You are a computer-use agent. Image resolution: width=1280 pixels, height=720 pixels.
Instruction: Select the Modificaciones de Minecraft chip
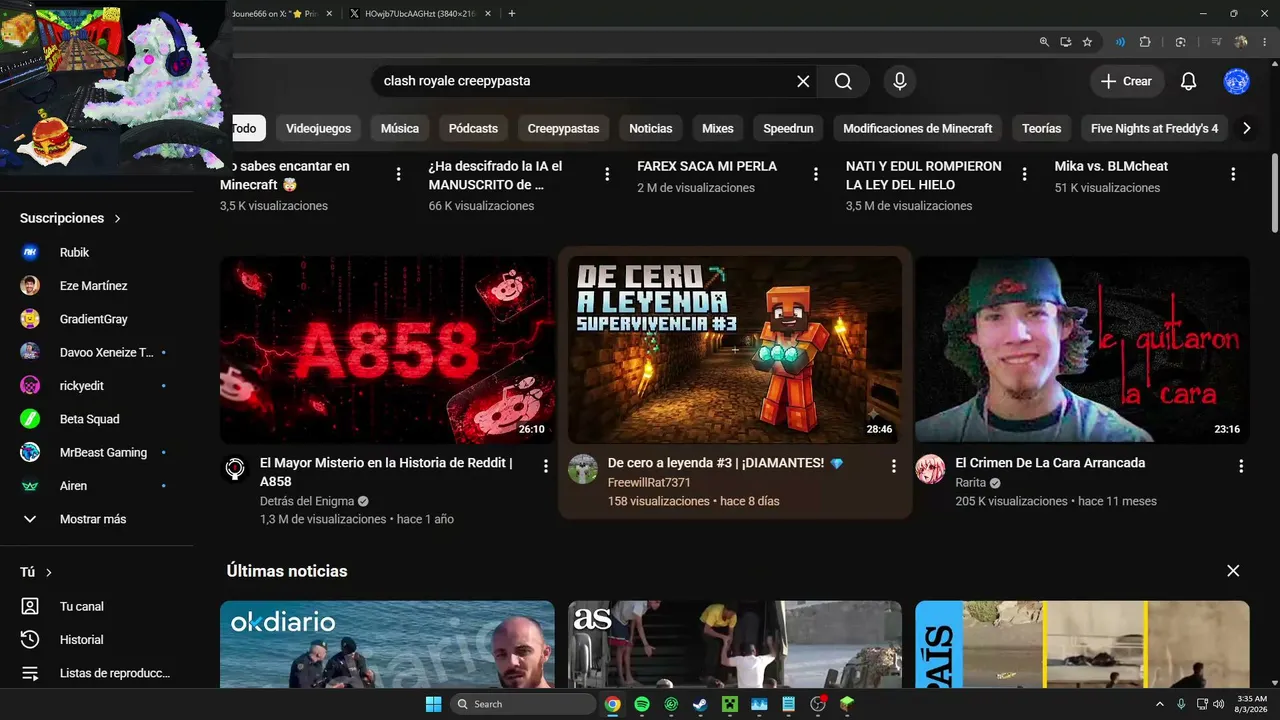(x=918, y=128)
